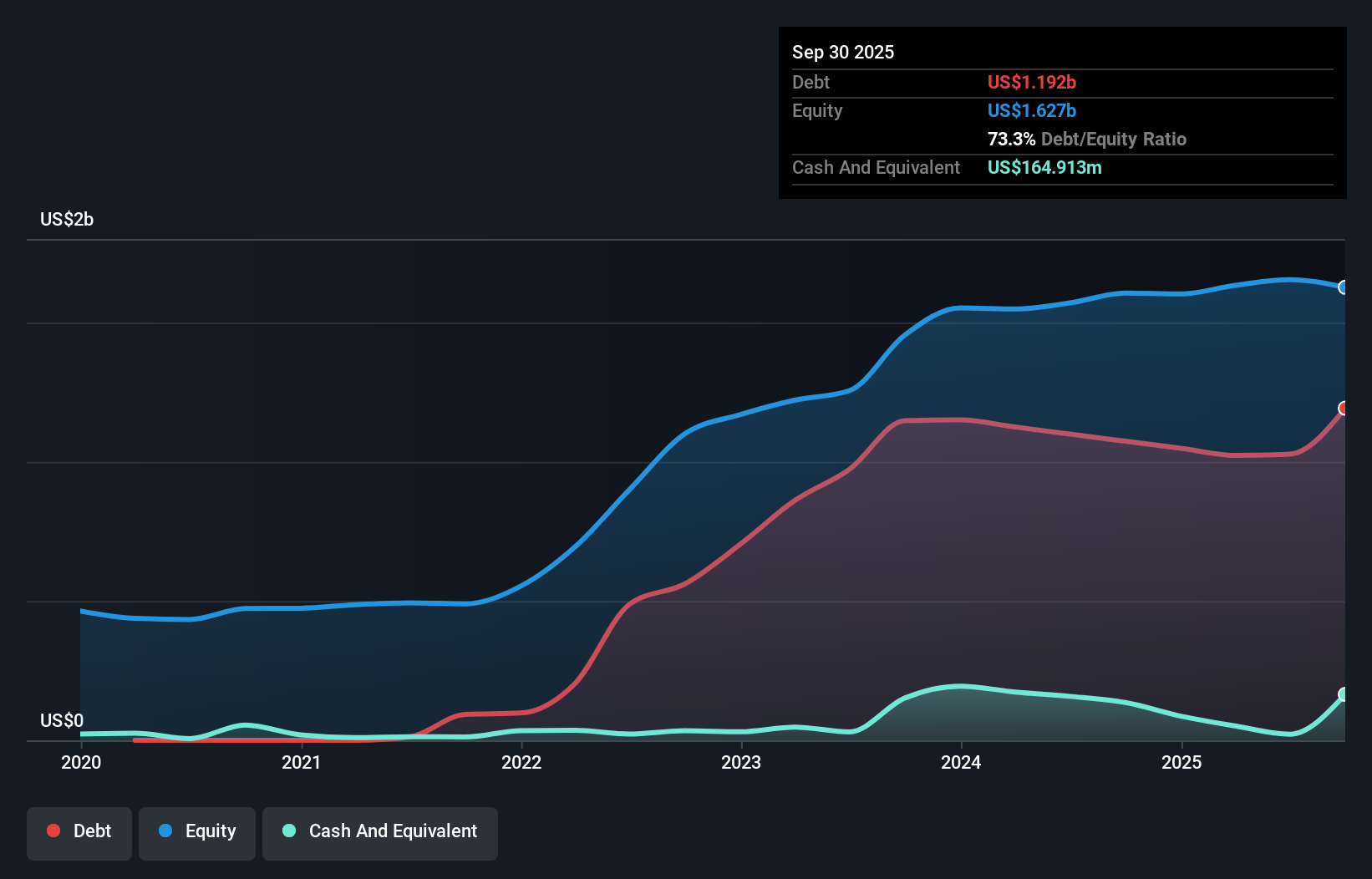1372x879 pixels.
Task: Click the teal cash endpoint marker
Action: point(1343,694)
